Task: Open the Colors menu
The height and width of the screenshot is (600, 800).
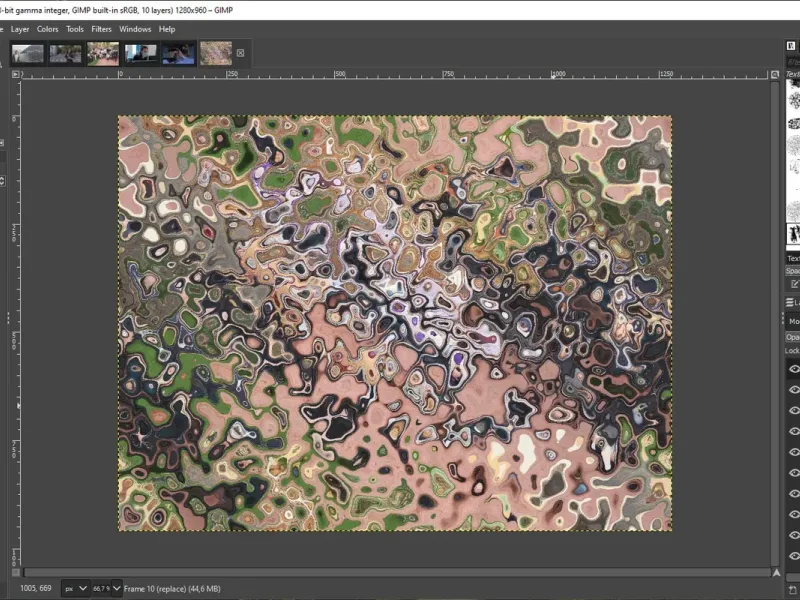Action: click(47, 29)
